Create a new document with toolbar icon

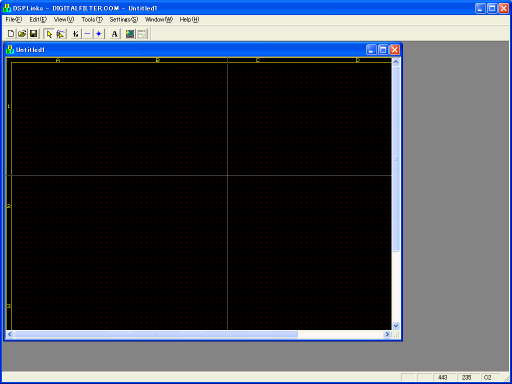coord(11,34)
